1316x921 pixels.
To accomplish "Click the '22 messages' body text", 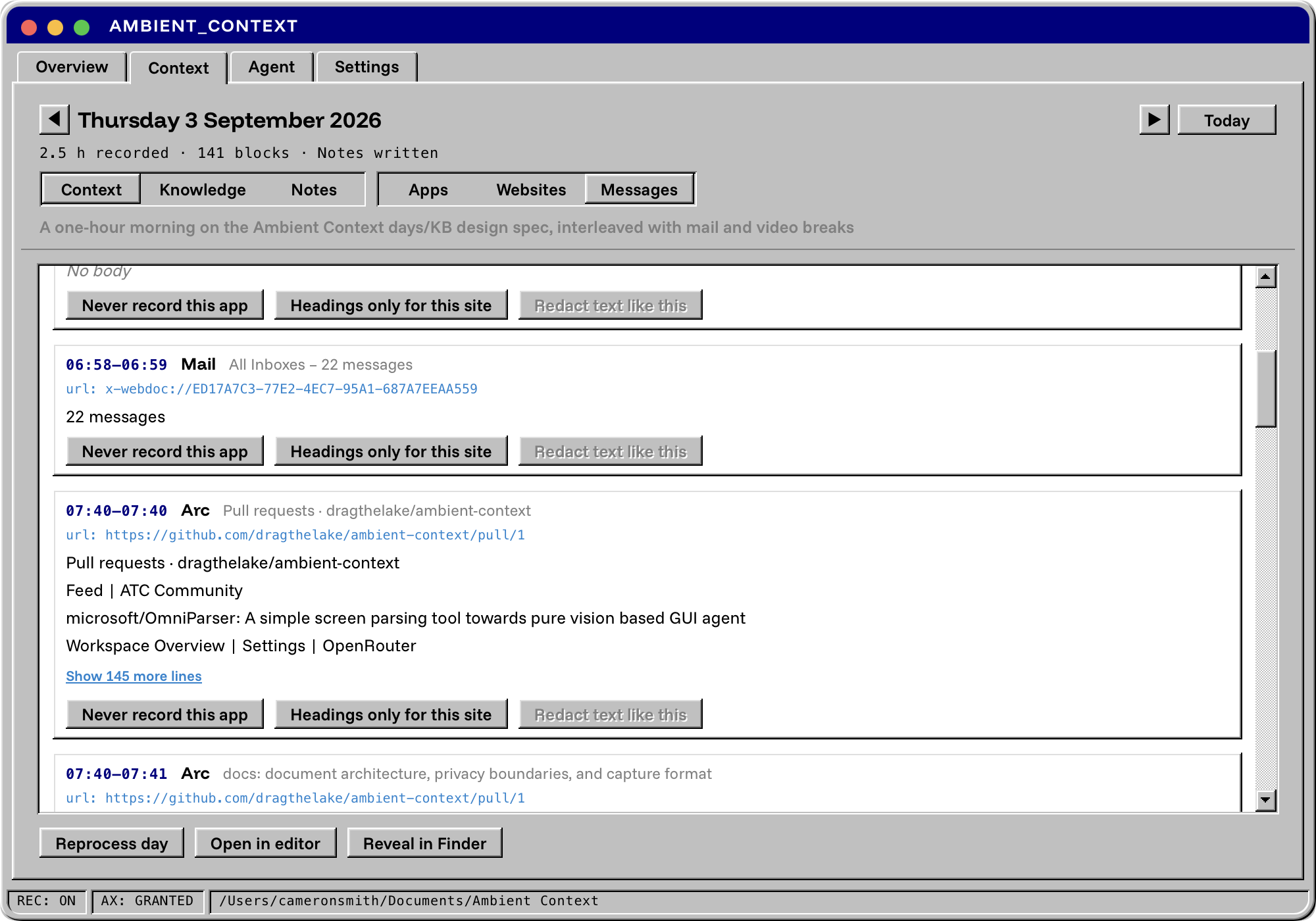I will [x=115, y=417].
